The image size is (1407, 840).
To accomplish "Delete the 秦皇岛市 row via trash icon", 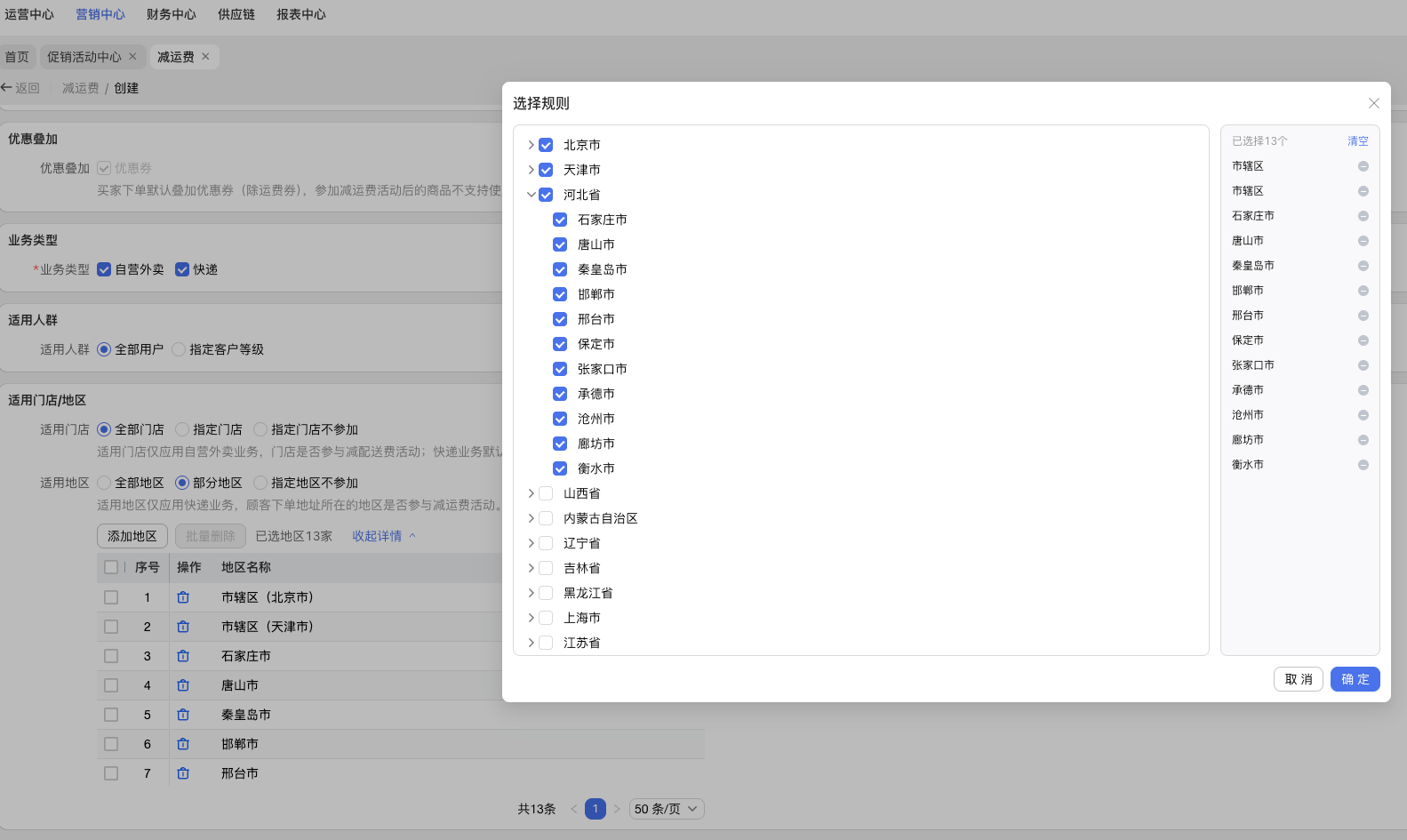I will (x=183, y=715).
